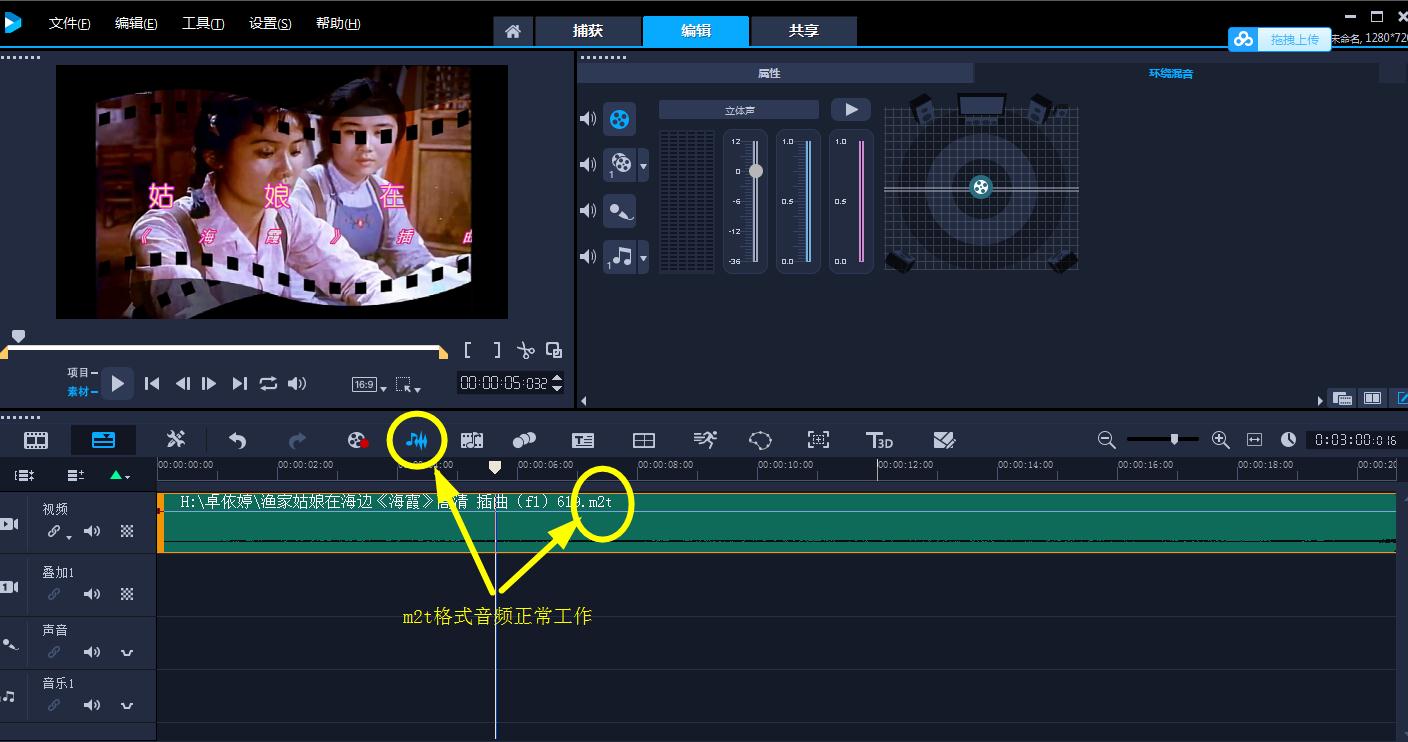The width and height of the screenshot is (1408, 742).
Task: Click the timeline zoom slider
Action: tap(1174, 439)
